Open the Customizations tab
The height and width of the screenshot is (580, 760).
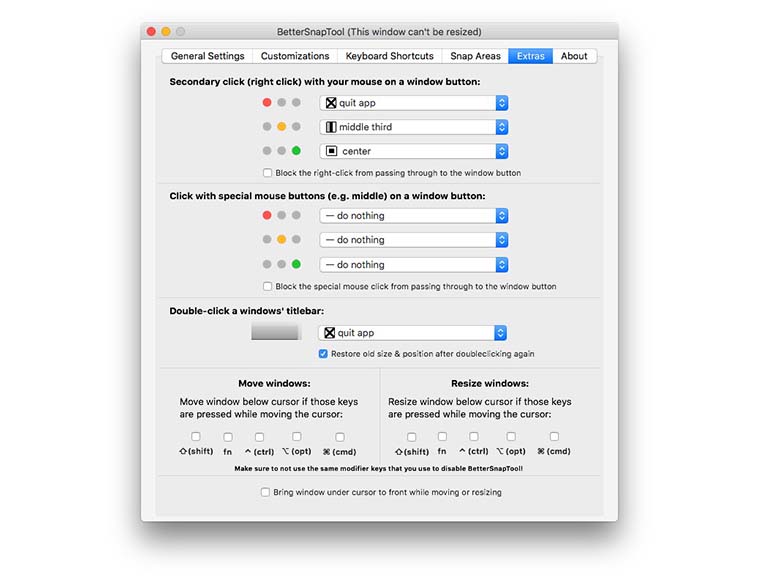(295, 56)
